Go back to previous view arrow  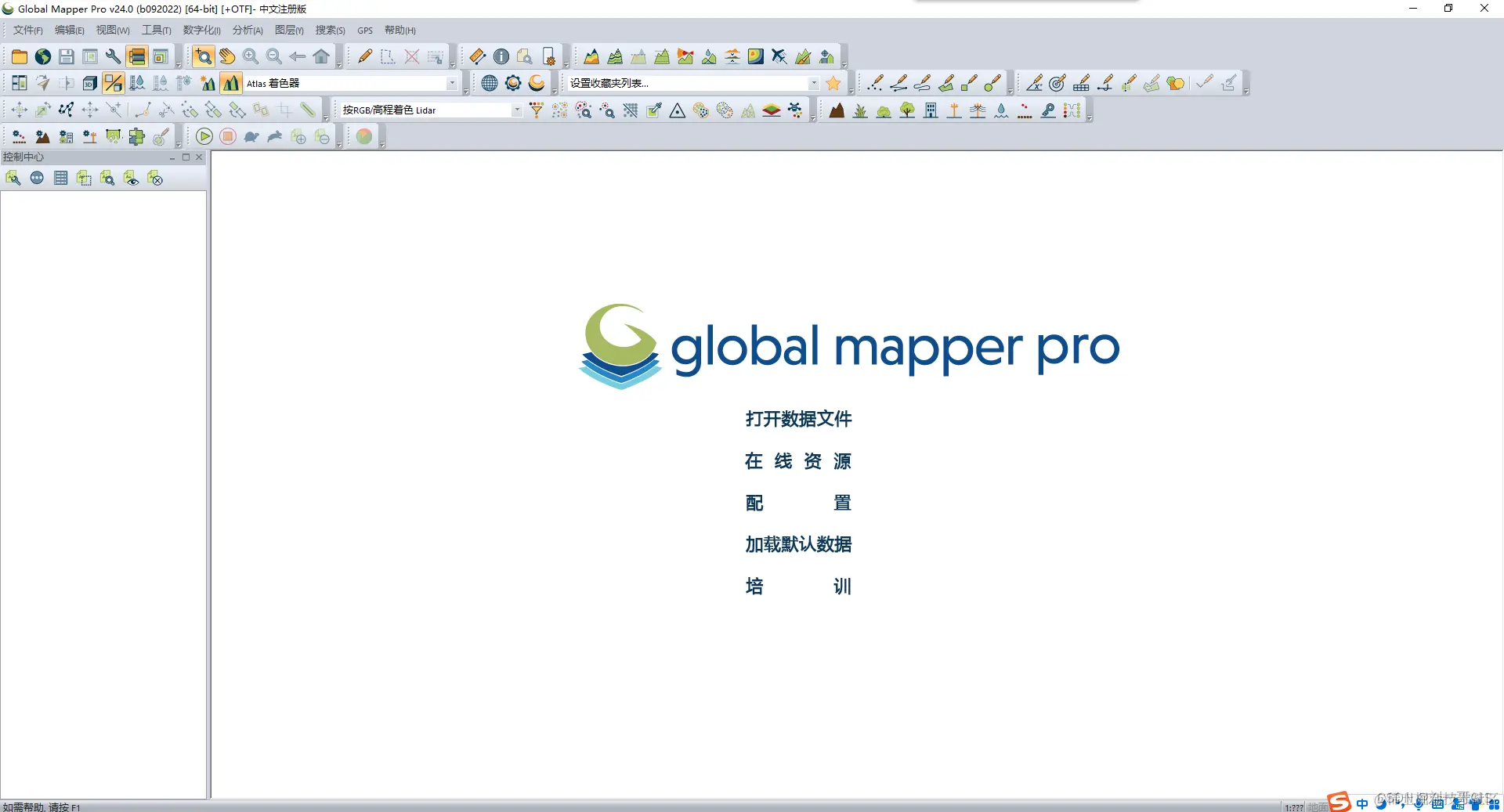point(298,56)
